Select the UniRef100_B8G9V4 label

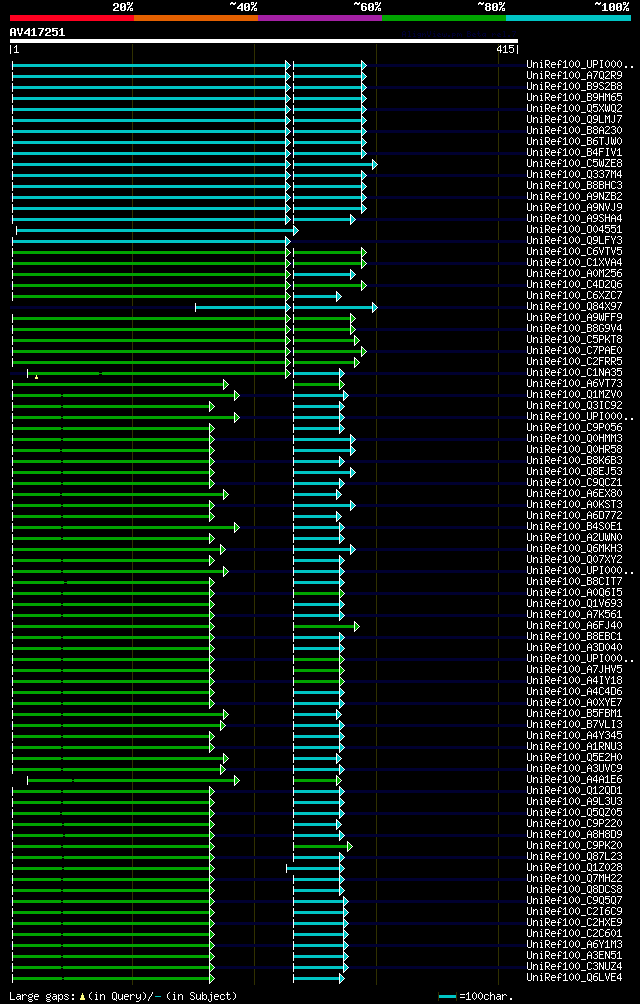click(574, 328)
